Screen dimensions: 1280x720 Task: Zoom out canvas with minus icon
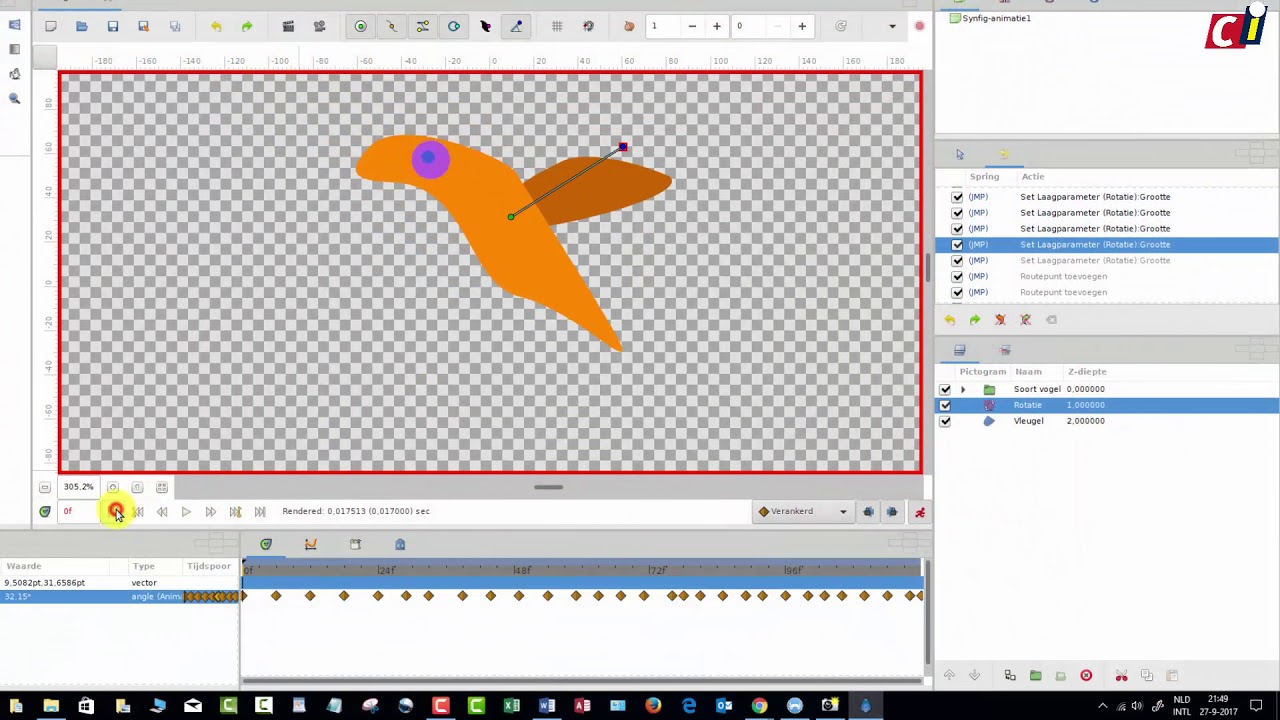[x=45, y=487]
